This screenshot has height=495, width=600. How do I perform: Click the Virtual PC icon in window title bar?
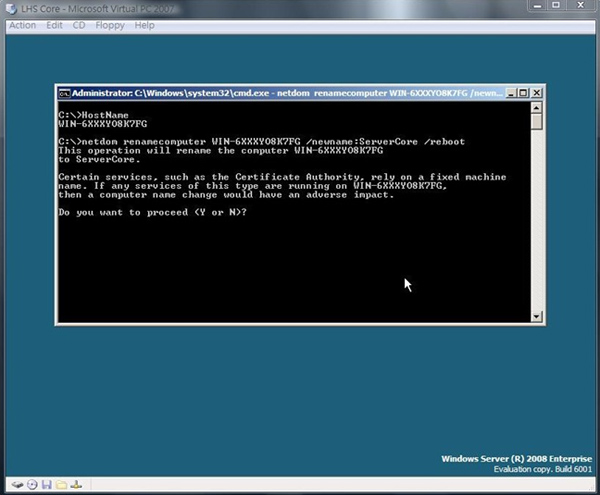point(10,8)
